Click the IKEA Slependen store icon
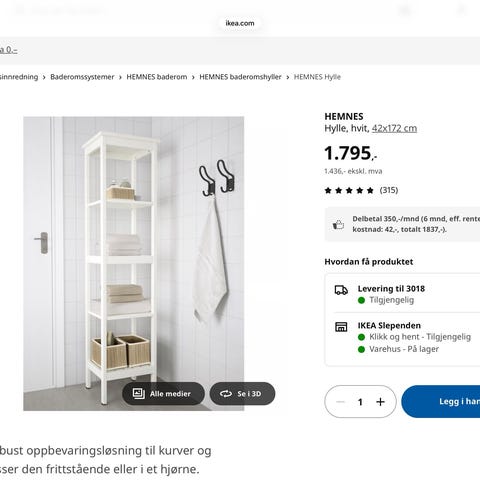This screenshot has height=480, width=480. 341,327
